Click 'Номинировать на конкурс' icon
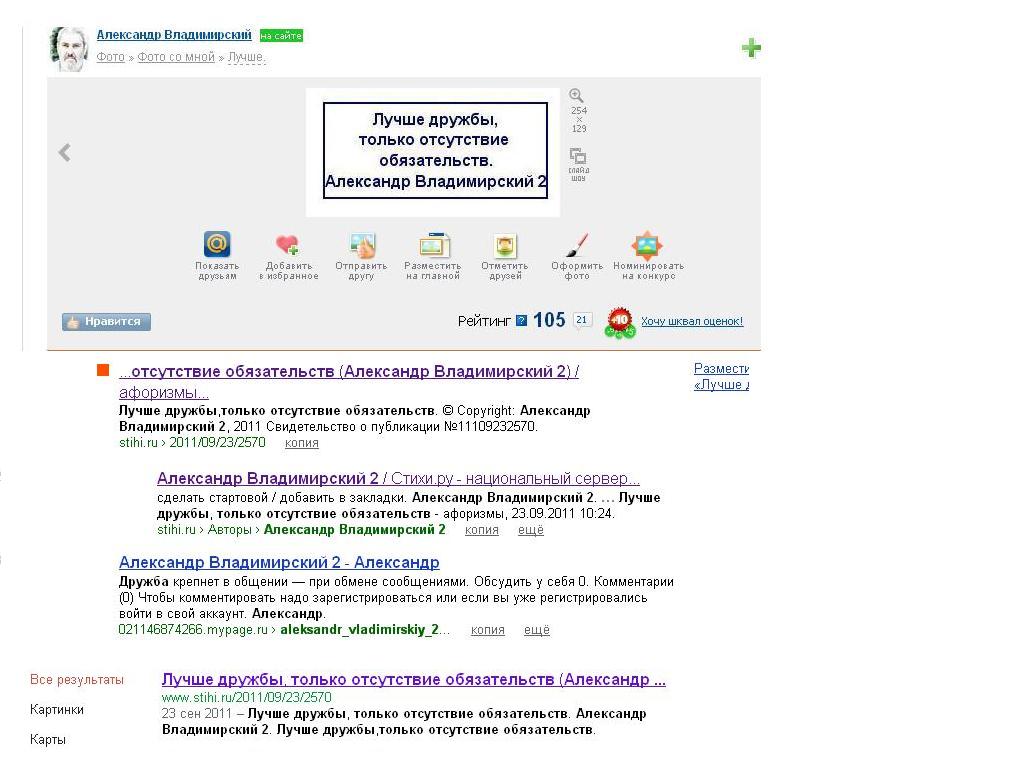This screenshot has width=1024, height=768. 648,245
